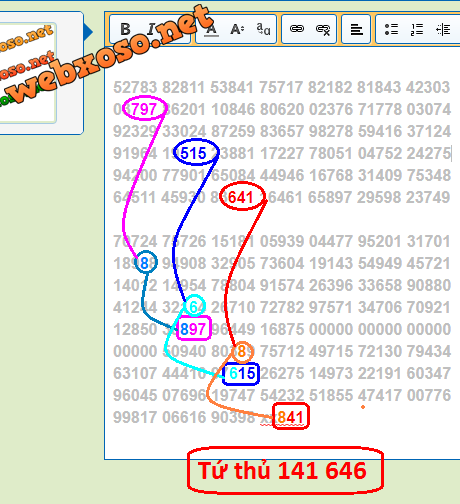Click the number 29598 in the editor
The height and width of the screenshot is (504, 460).
[x=379, y=197]
